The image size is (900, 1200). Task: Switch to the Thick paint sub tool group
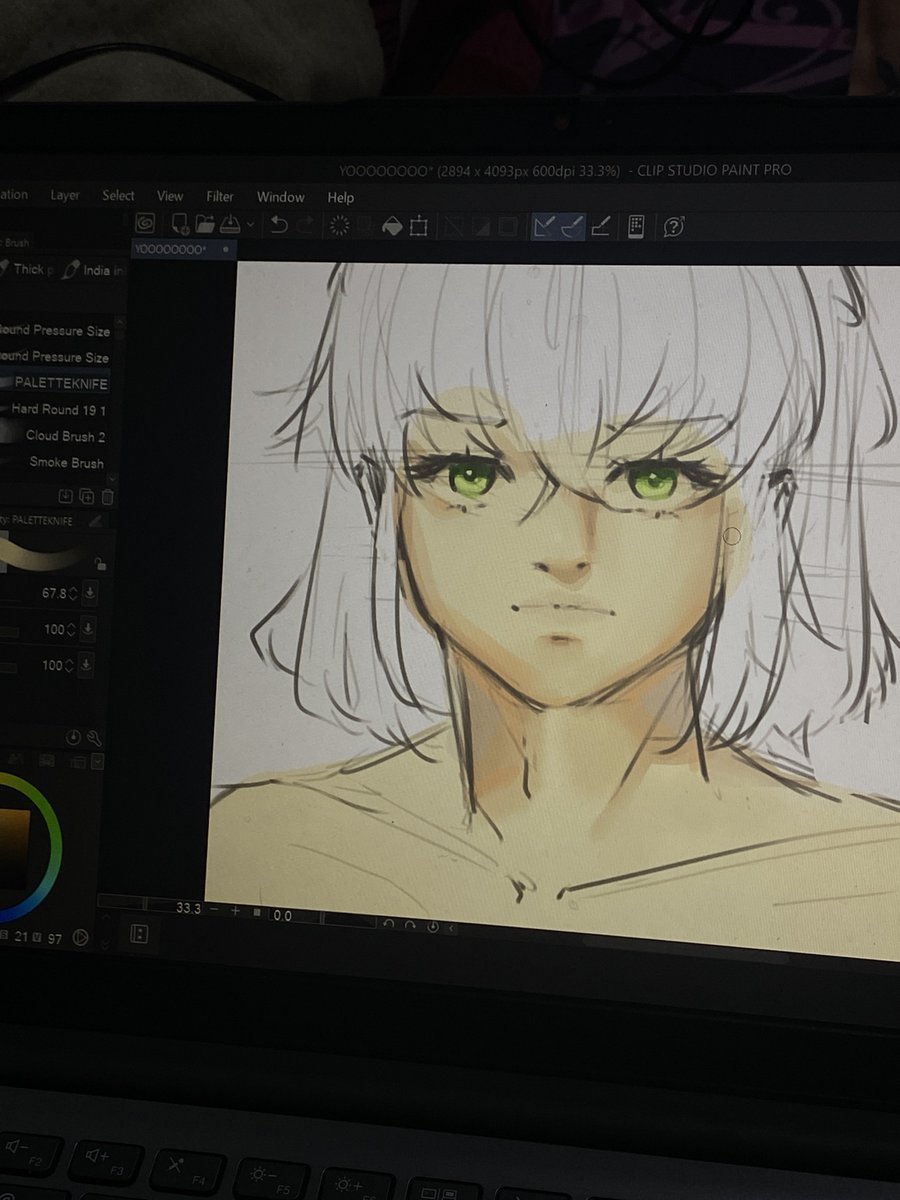coord(27,269)
